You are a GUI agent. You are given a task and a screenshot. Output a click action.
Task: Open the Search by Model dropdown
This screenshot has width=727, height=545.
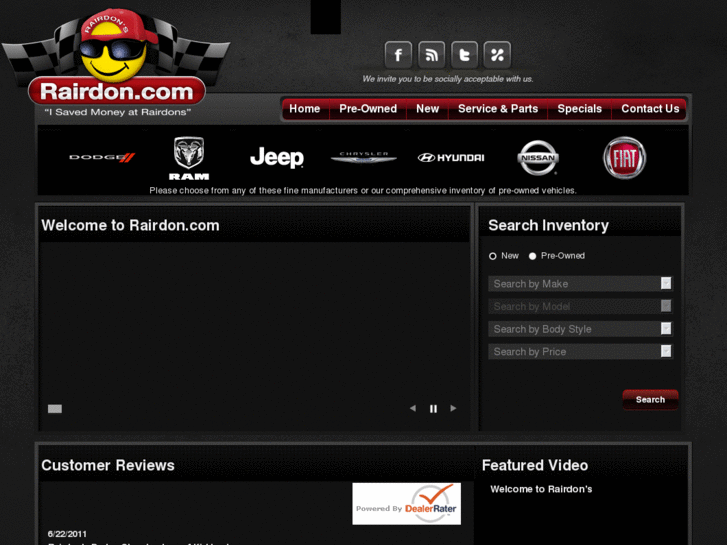tap(580, 306)
